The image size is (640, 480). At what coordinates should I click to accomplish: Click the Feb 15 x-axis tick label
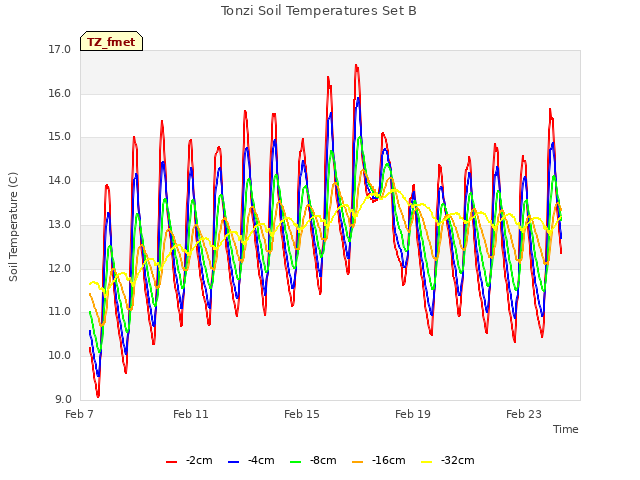click(x=302, y=414)
